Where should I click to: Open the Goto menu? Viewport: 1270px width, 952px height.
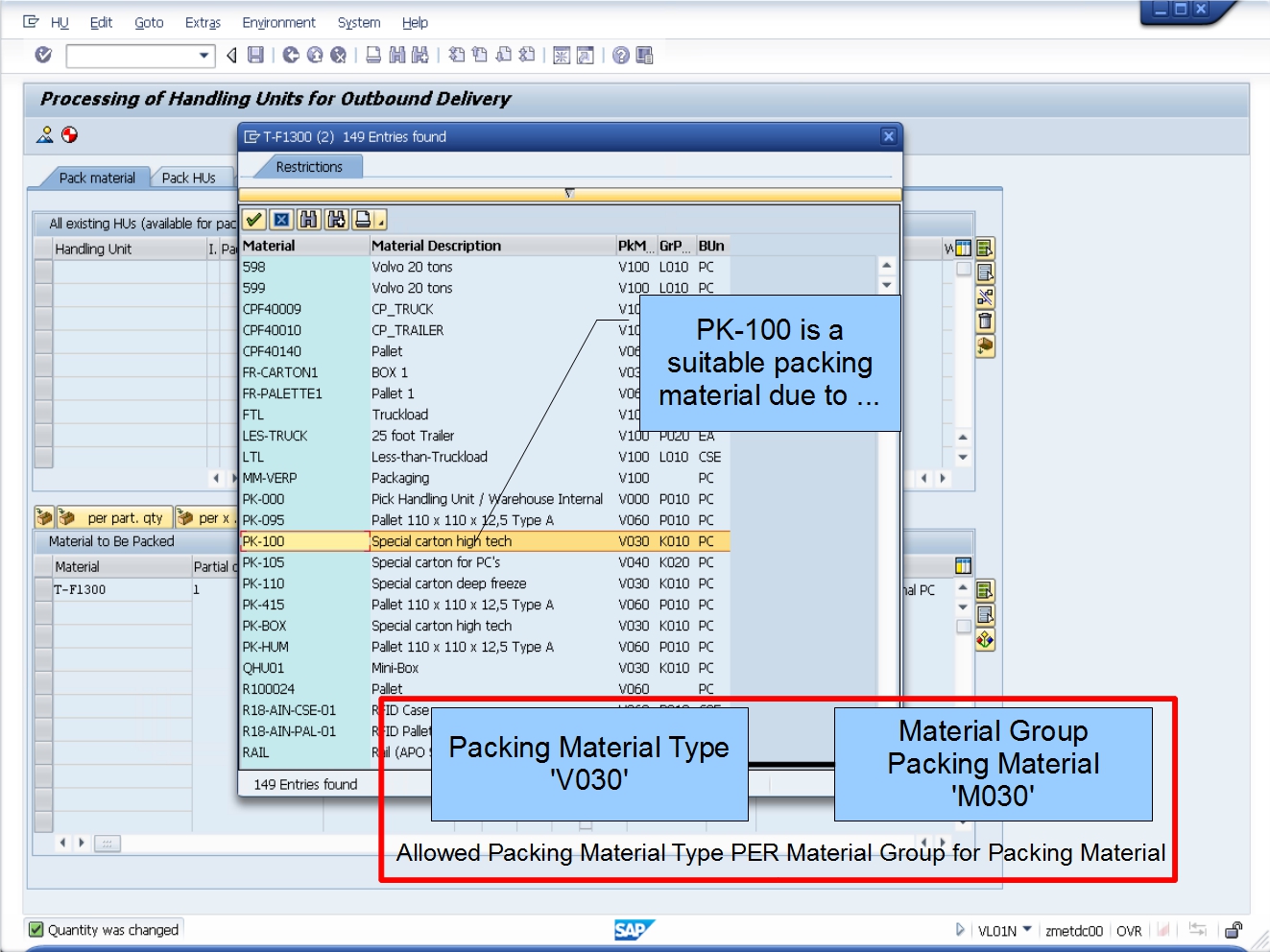(x=149, y=23)
